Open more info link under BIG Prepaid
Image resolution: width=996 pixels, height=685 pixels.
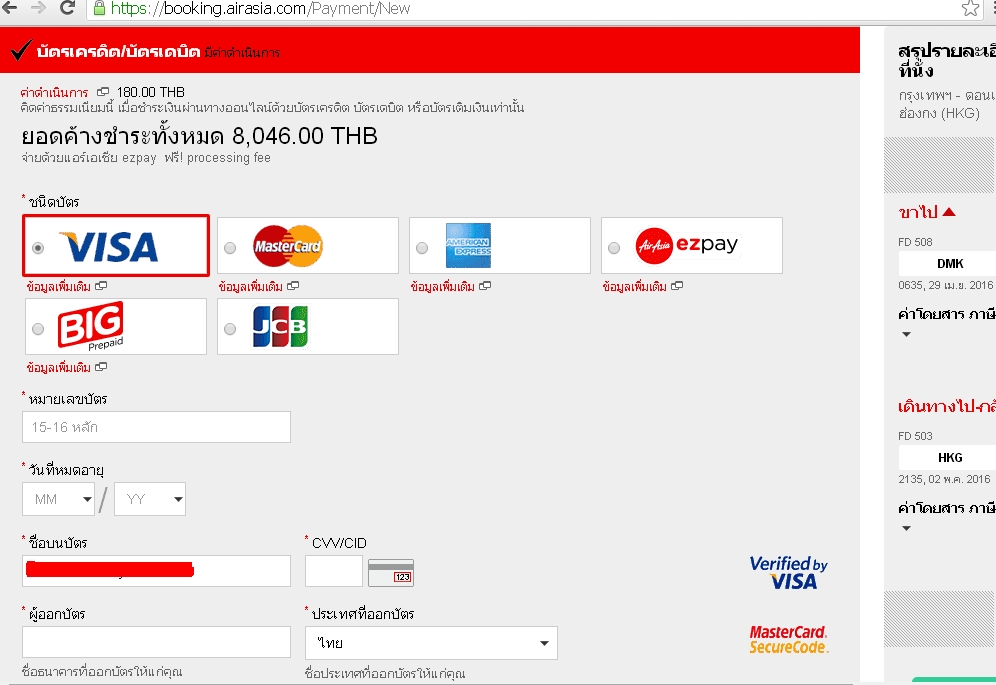click(66, 367)
